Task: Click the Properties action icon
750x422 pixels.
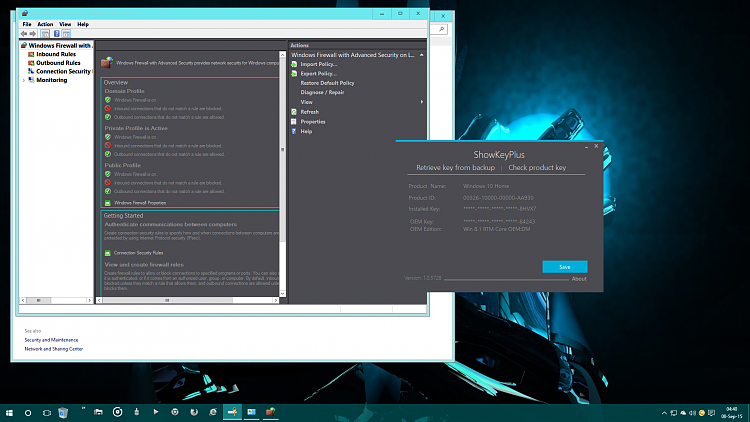Action: (x=294, y=122)
